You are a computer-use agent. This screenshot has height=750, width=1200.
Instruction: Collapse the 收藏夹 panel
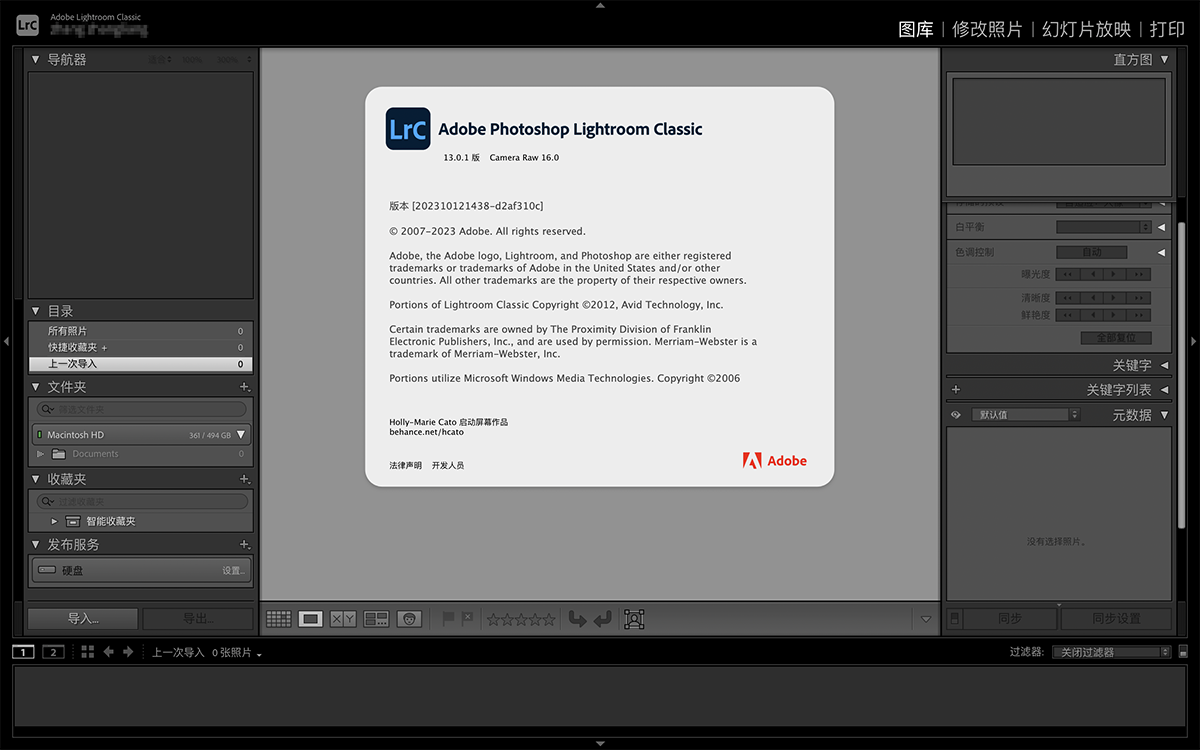coord(36,479)
